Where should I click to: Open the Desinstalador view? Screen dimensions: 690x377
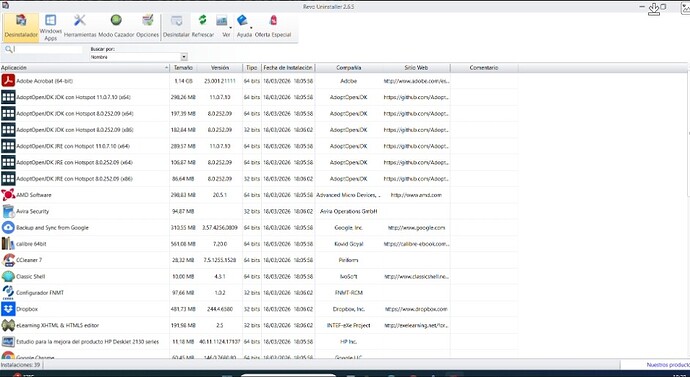(21, 27)
